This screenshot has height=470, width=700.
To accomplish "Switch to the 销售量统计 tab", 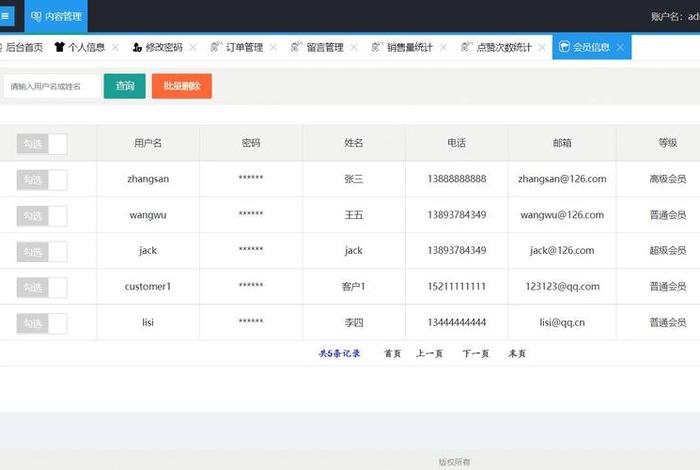I will (410, 47).
